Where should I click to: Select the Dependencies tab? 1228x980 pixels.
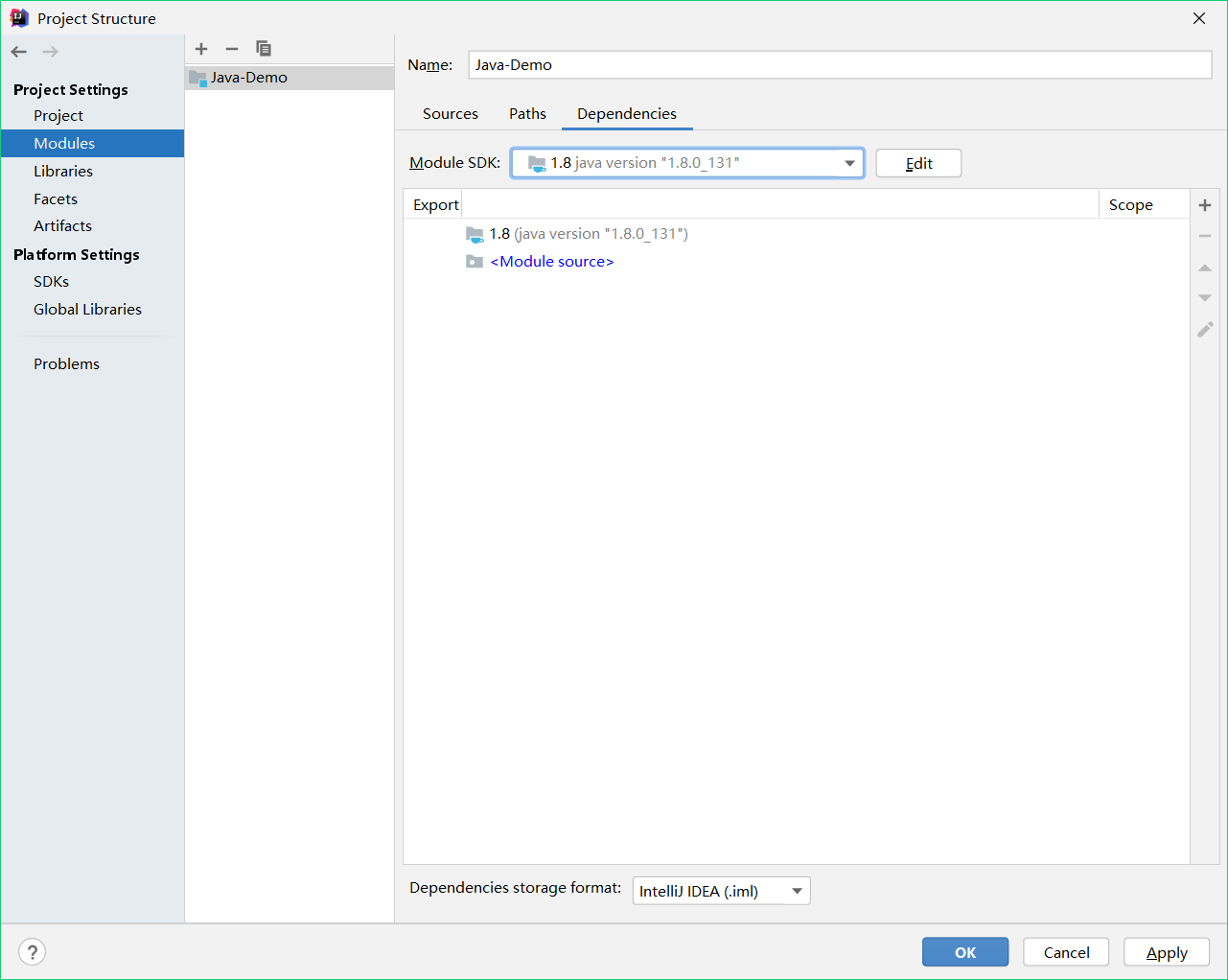pos(627,113)
